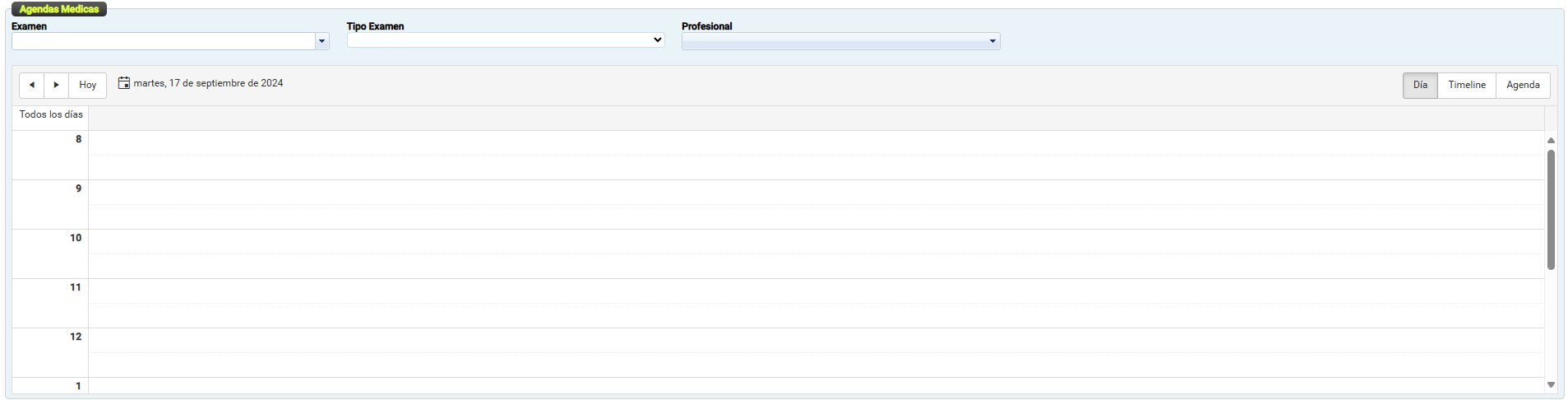This screenshot has width=1568, height=400.
Task: Switch to Timeline view
Action: (x=1467, y=85)
